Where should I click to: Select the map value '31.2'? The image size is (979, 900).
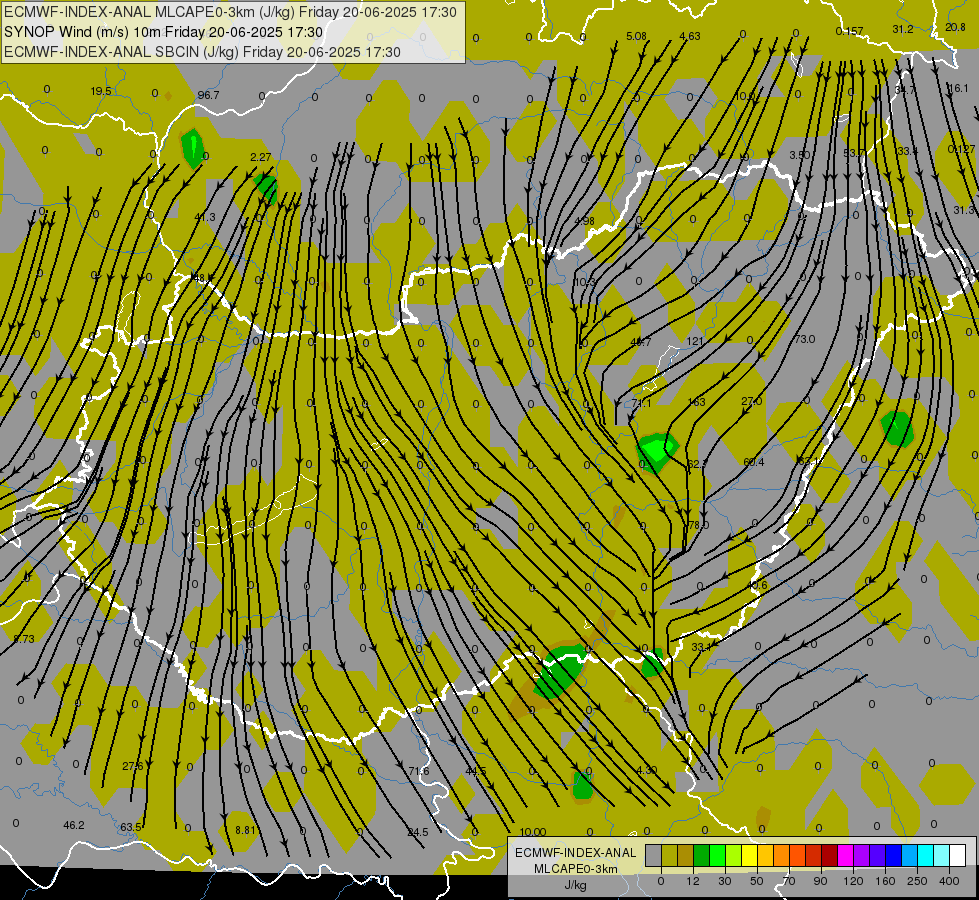point(903,29)
